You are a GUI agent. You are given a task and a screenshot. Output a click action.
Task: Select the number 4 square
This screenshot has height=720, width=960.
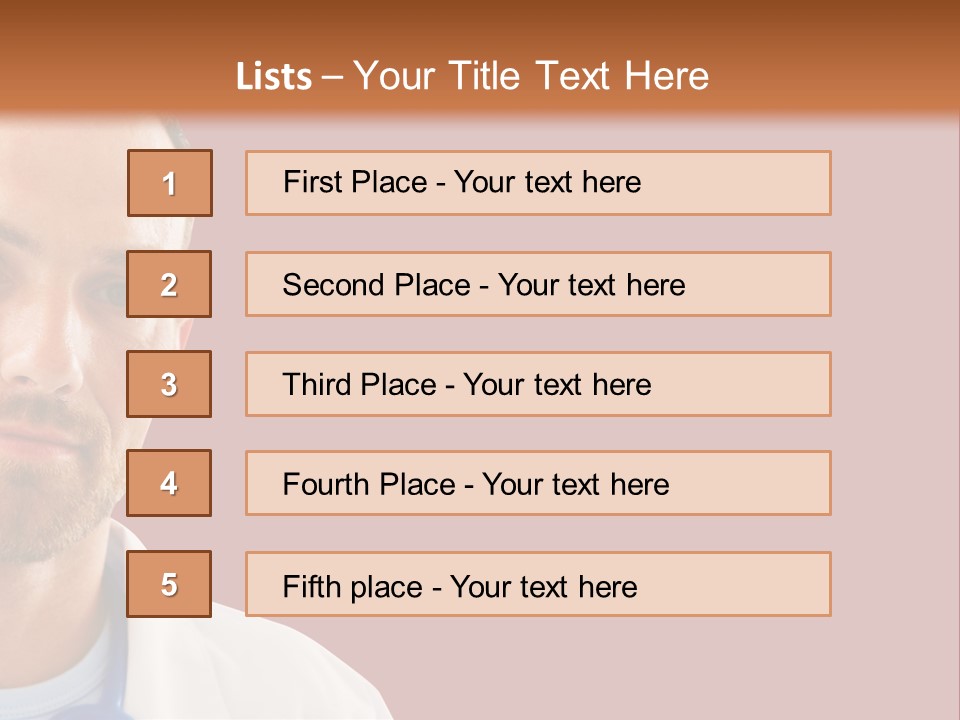(169, 483)
